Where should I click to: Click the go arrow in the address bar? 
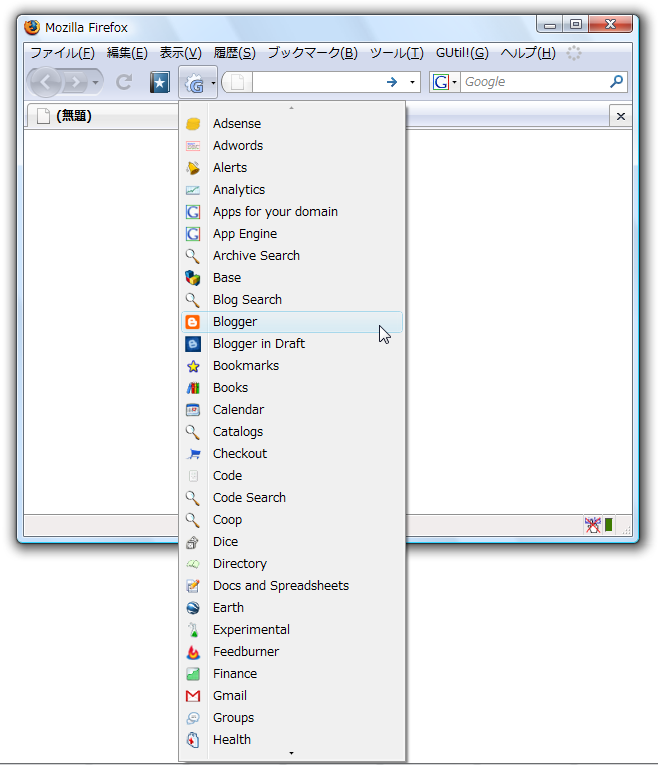tap(392, 82)
